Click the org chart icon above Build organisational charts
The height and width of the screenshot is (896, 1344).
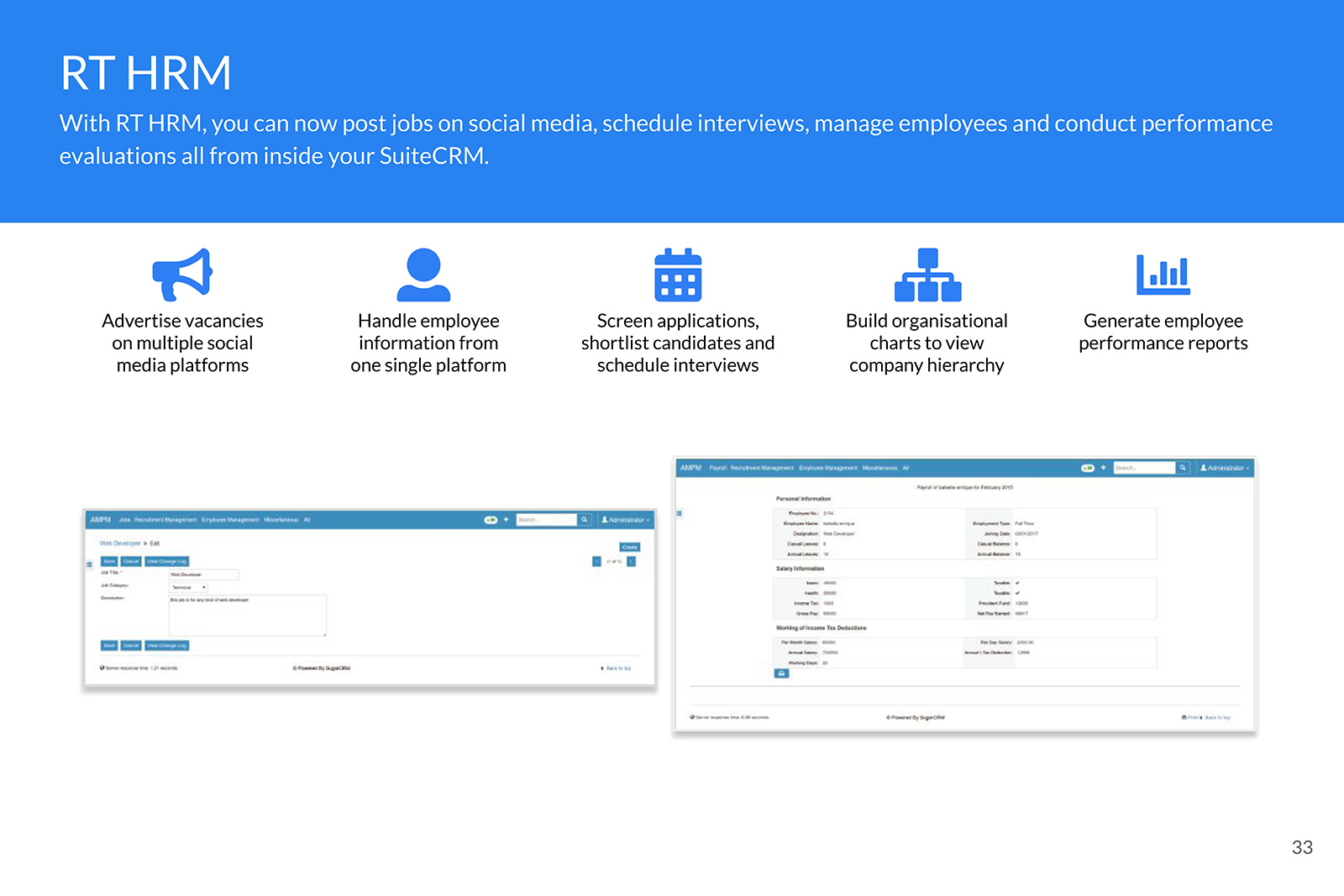click(927, 275)
